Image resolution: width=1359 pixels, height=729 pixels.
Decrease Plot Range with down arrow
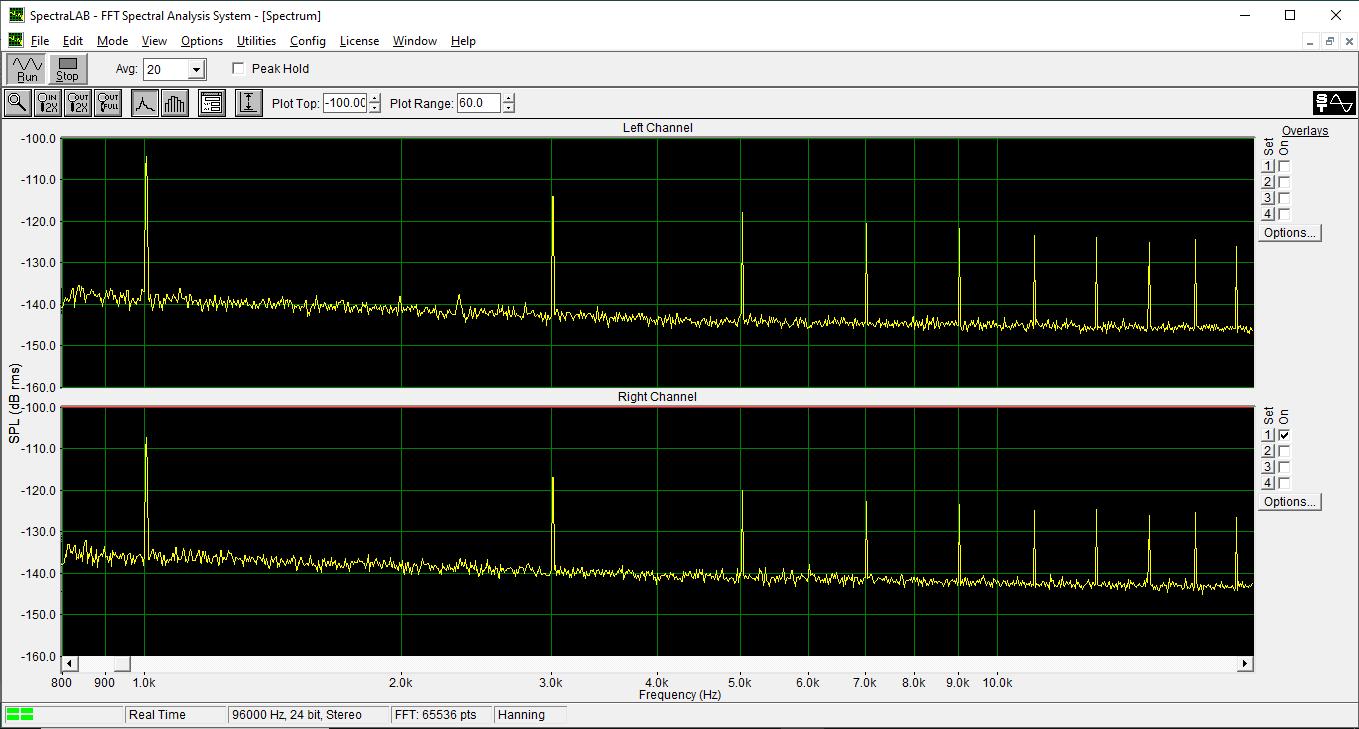(x=508, y=108)
